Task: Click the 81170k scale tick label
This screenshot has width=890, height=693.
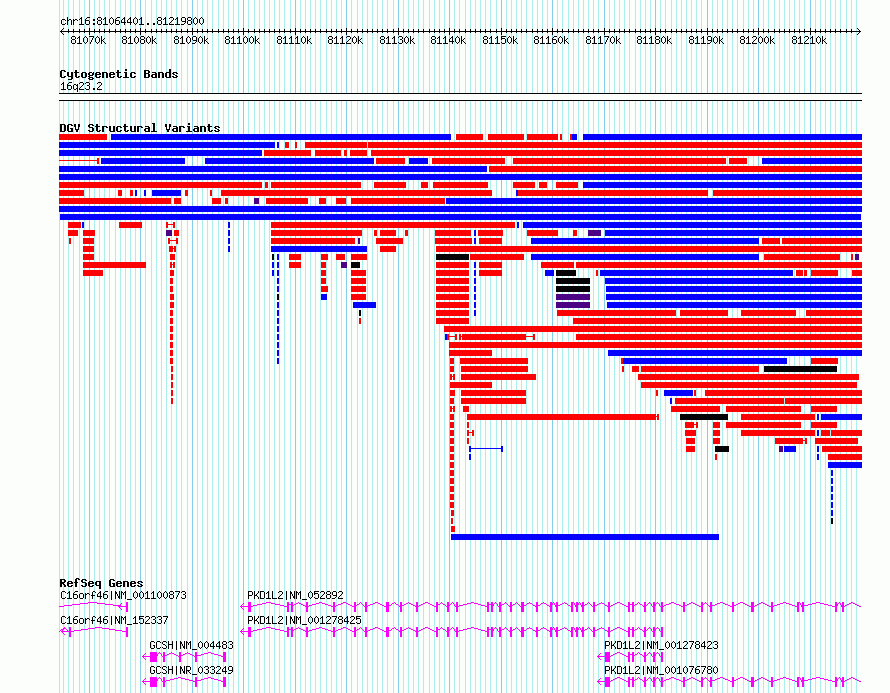Action: point(603,40)
